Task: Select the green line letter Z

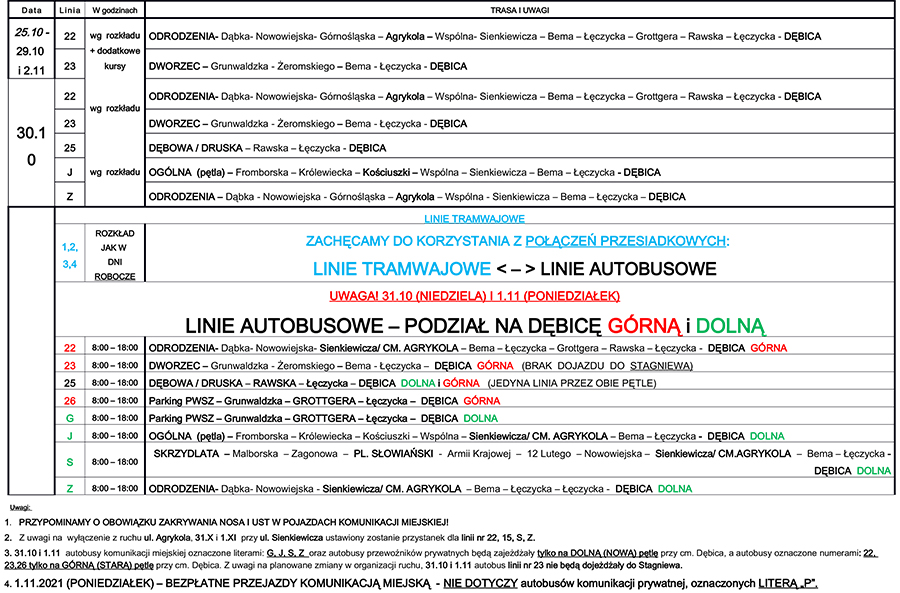Action: tap(70, 489)
